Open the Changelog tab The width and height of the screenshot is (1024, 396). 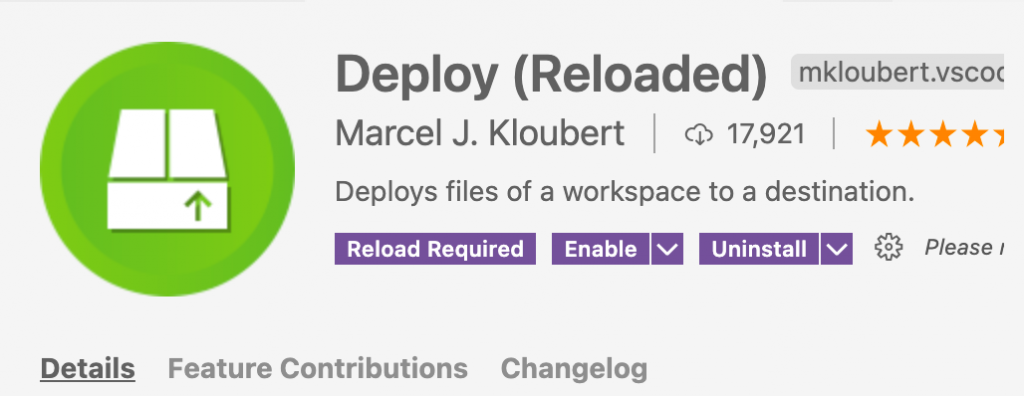pyautogui.click(x=574, y=369)
